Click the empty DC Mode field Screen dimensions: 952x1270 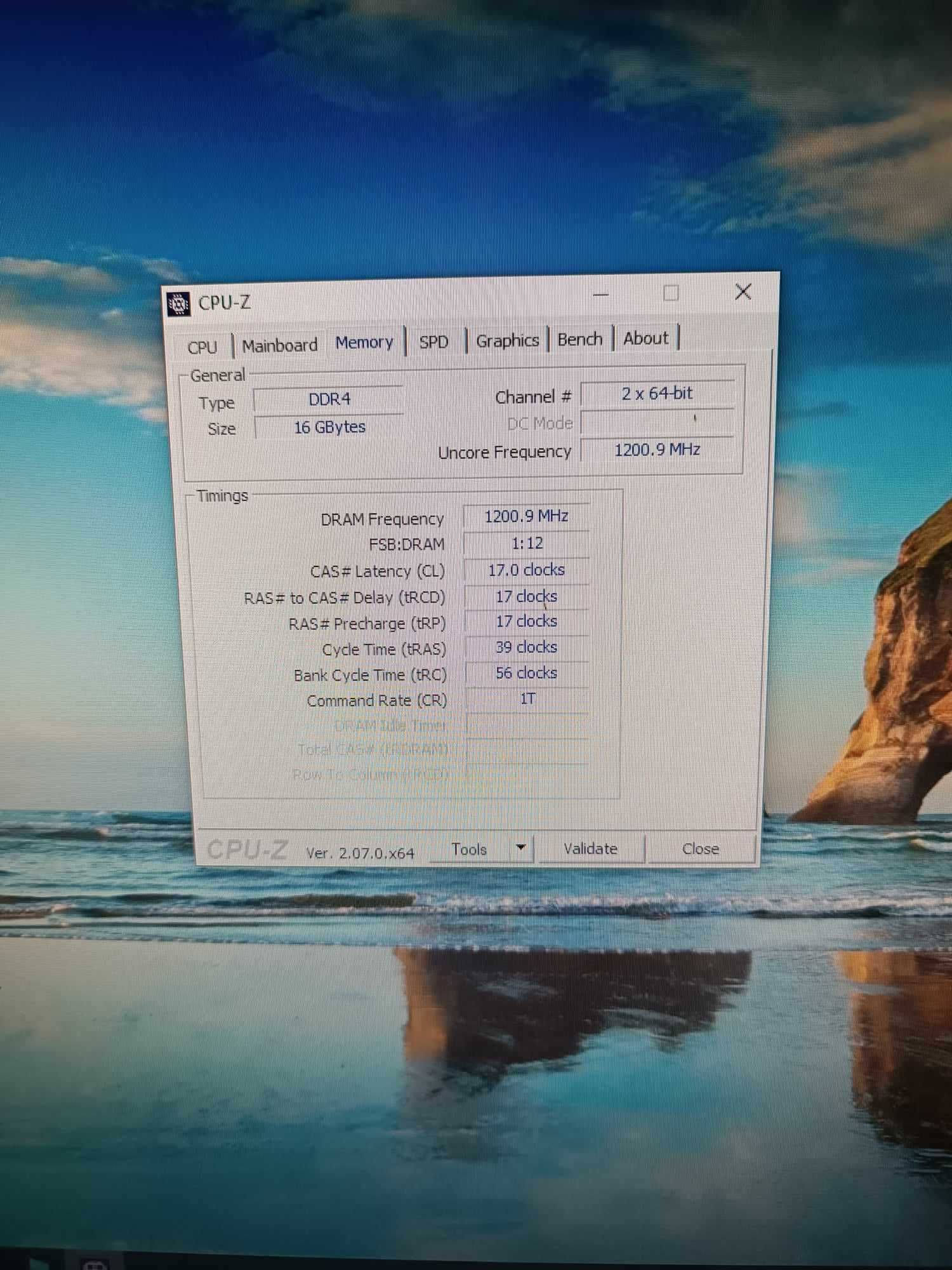click(658, 423)
